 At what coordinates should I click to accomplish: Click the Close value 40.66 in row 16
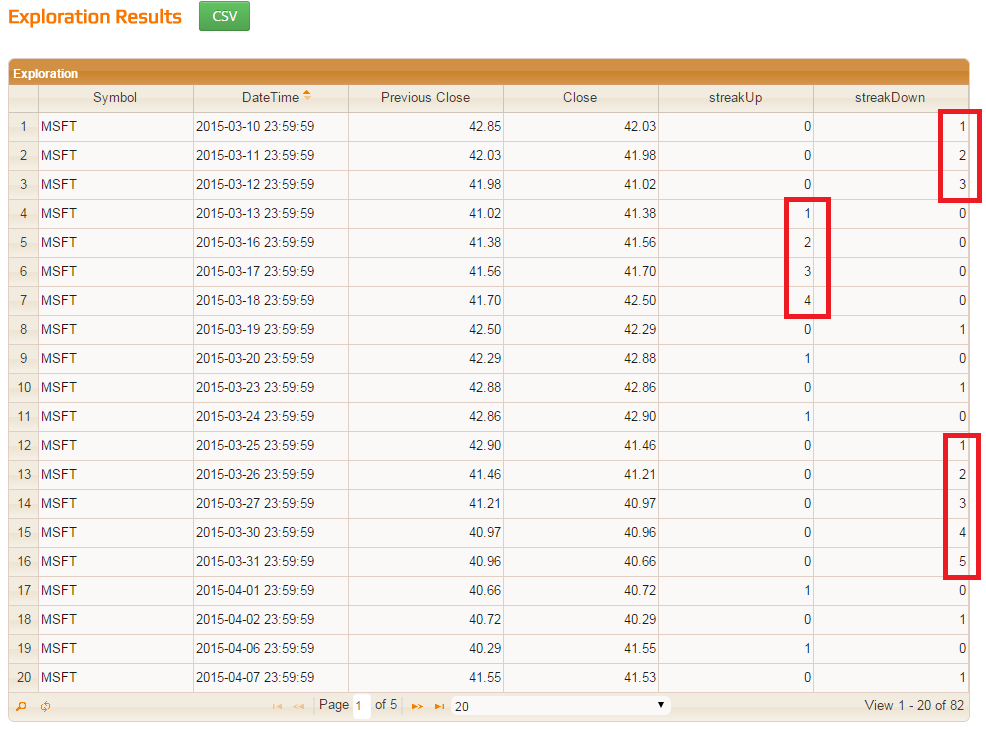click(640, 560)
